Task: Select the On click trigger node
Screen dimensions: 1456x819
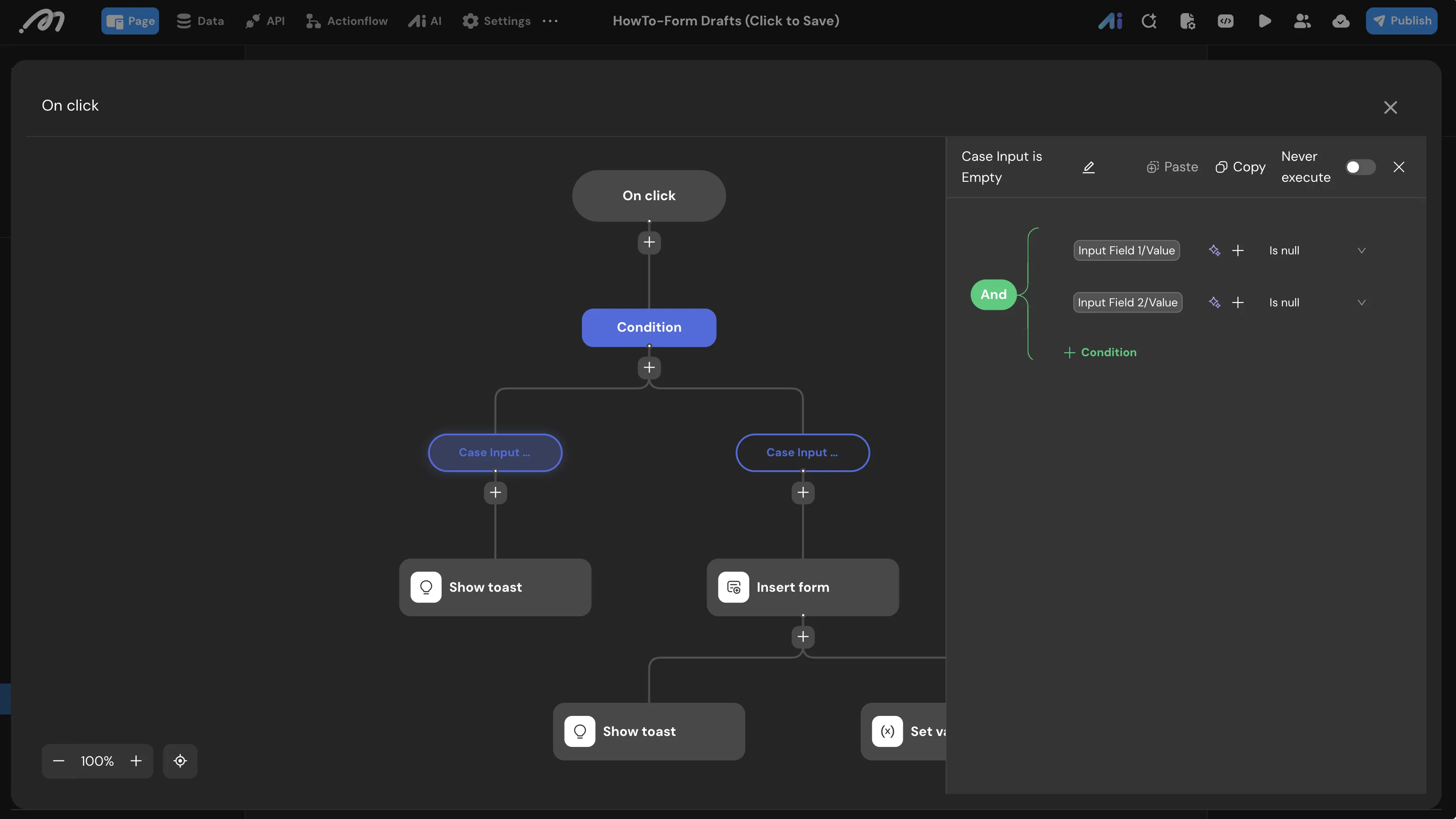Action: (x=649, y=195)
